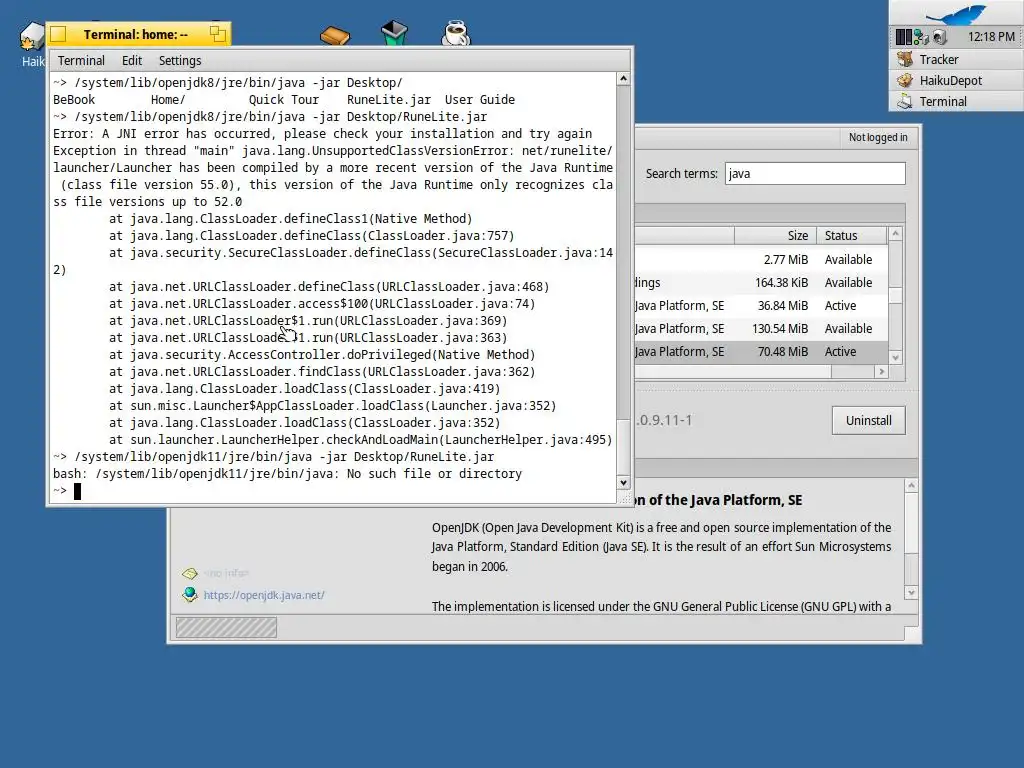Viewport: 1024px width, 768px height.
Task: Click the striped progress bar in HaikuDepot
Action: click(226, 628)
